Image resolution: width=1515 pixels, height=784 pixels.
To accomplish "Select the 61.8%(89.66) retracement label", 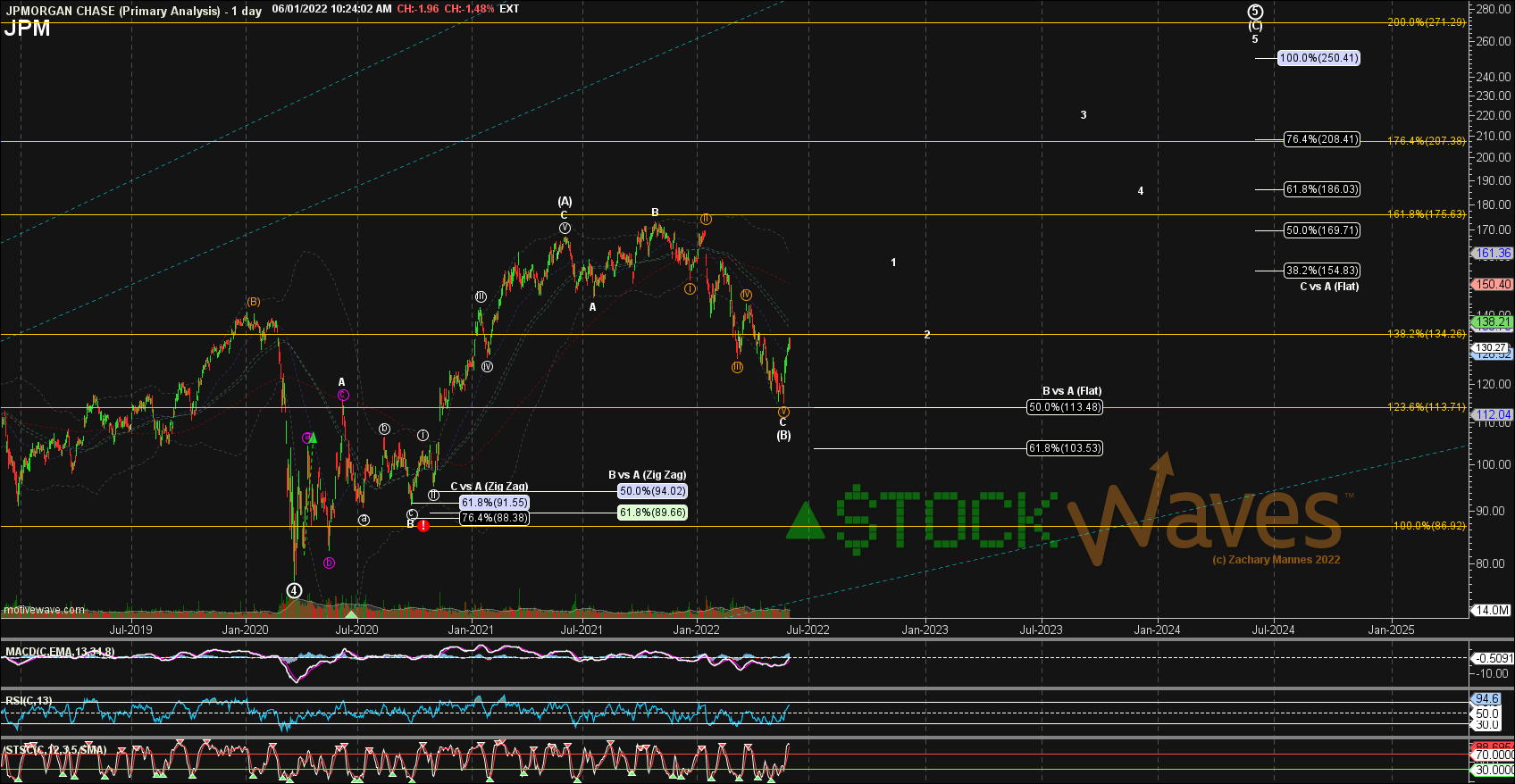I will click(652, 513).
